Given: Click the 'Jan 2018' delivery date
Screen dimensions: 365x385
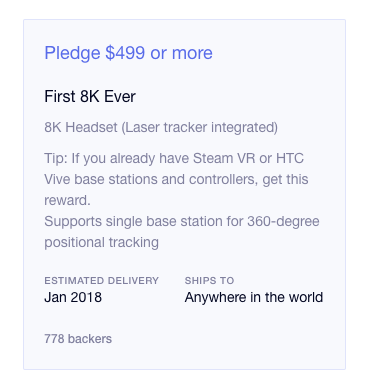Looking at the screenshot, I should click(73, 297).
